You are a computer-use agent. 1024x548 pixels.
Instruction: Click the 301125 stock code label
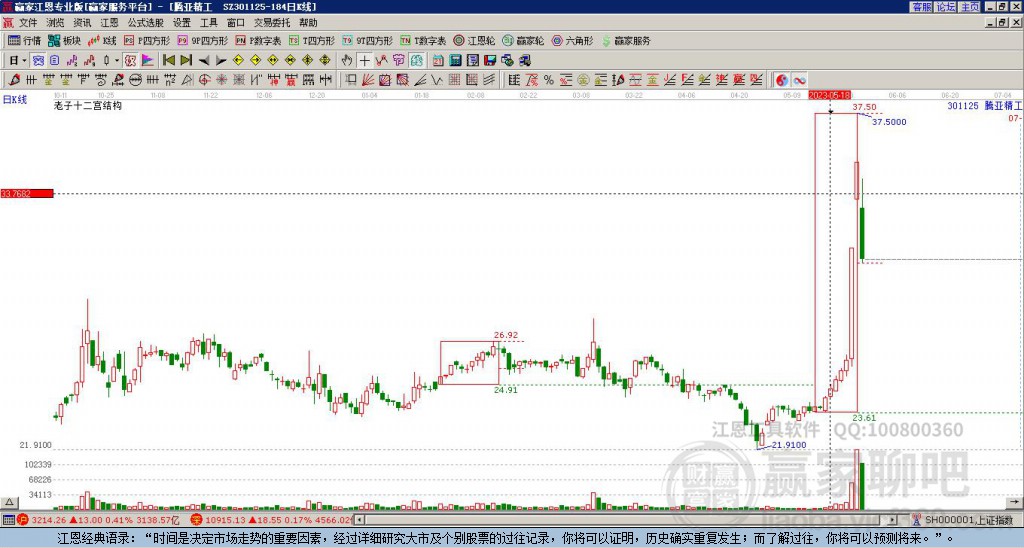coord(963,105)
